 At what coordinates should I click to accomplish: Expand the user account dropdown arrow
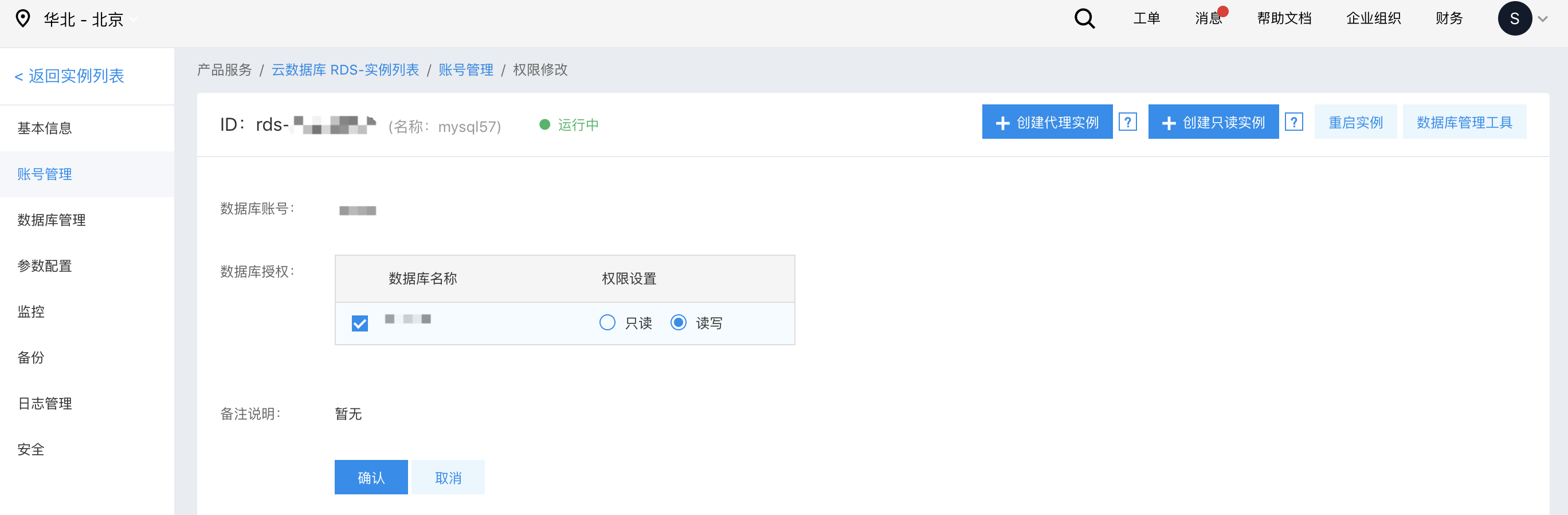pos(1542,19)
